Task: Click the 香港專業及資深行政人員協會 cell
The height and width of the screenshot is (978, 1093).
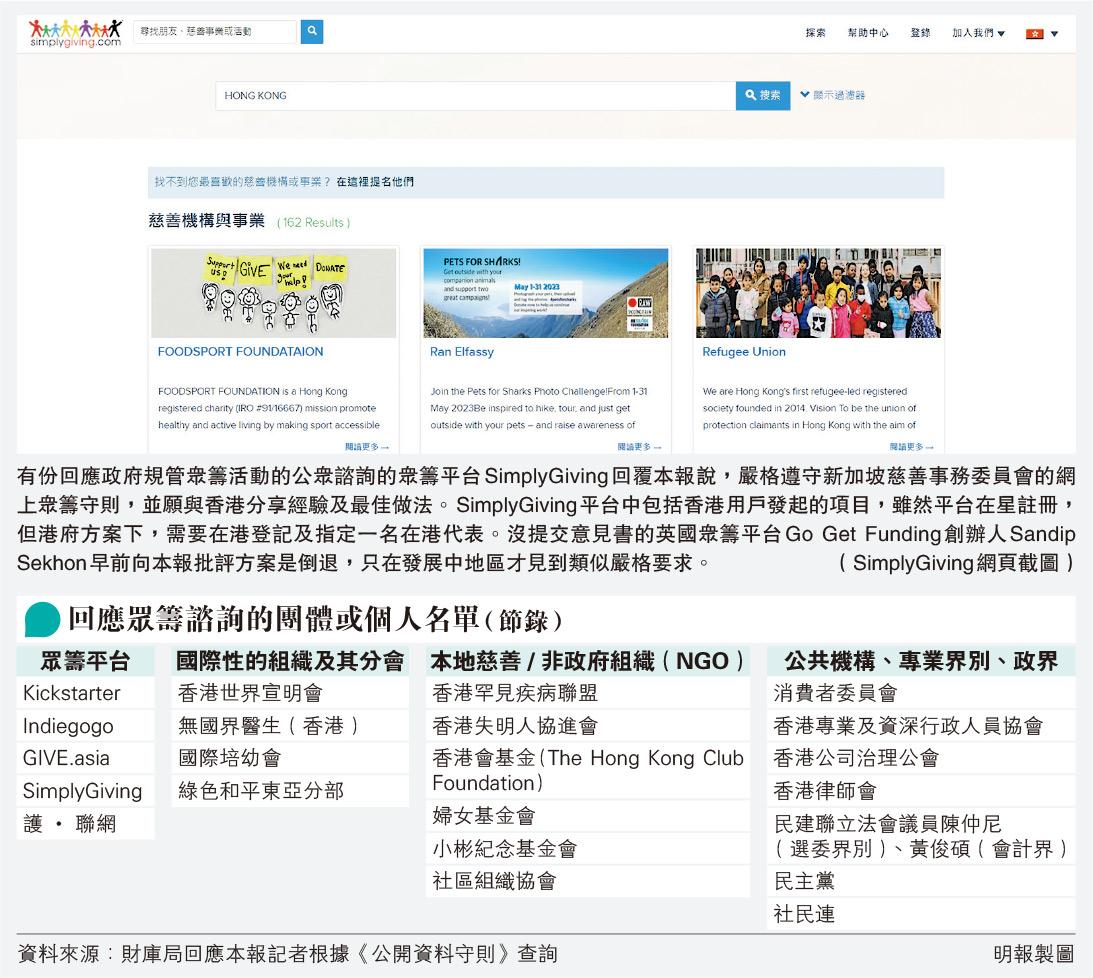Action: 921,726
